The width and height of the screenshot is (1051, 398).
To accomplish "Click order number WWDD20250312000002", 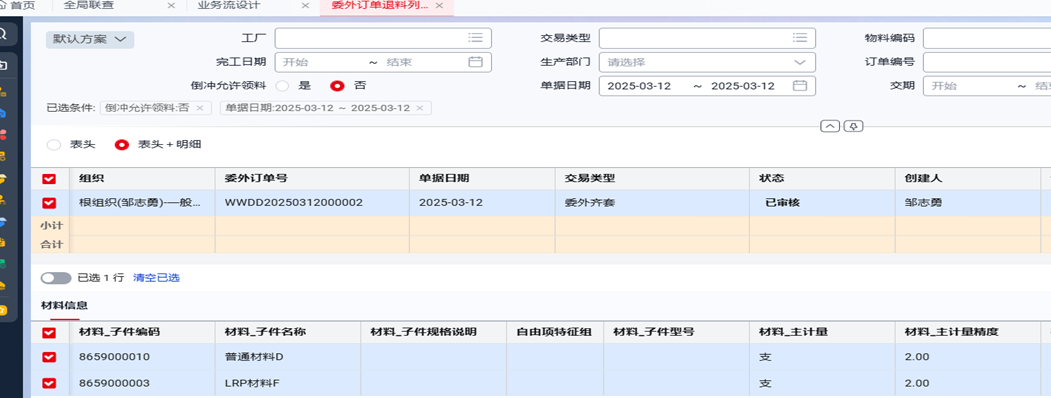I will (x=294, y=202).
